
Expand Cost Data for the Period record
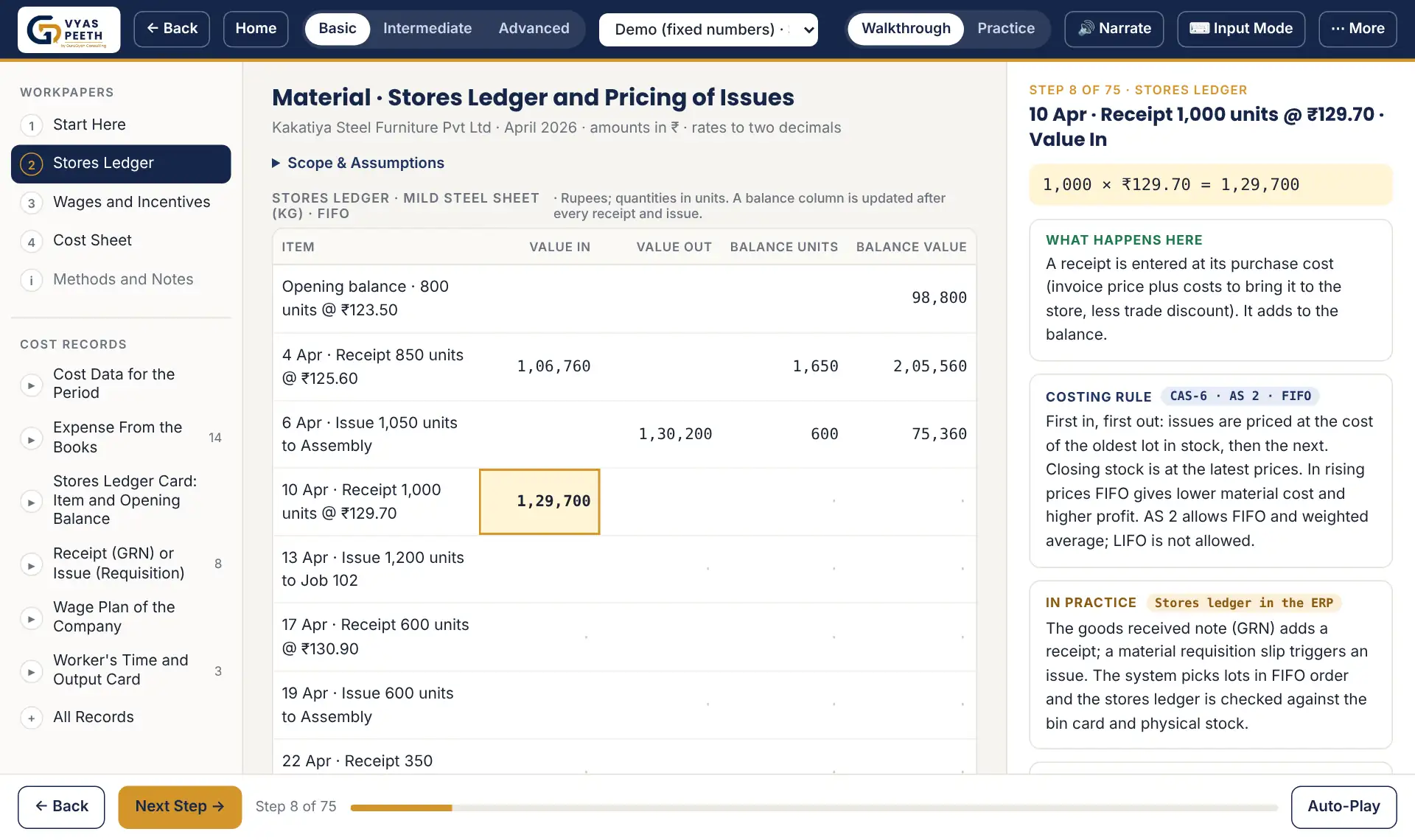(x=31, y=385)
